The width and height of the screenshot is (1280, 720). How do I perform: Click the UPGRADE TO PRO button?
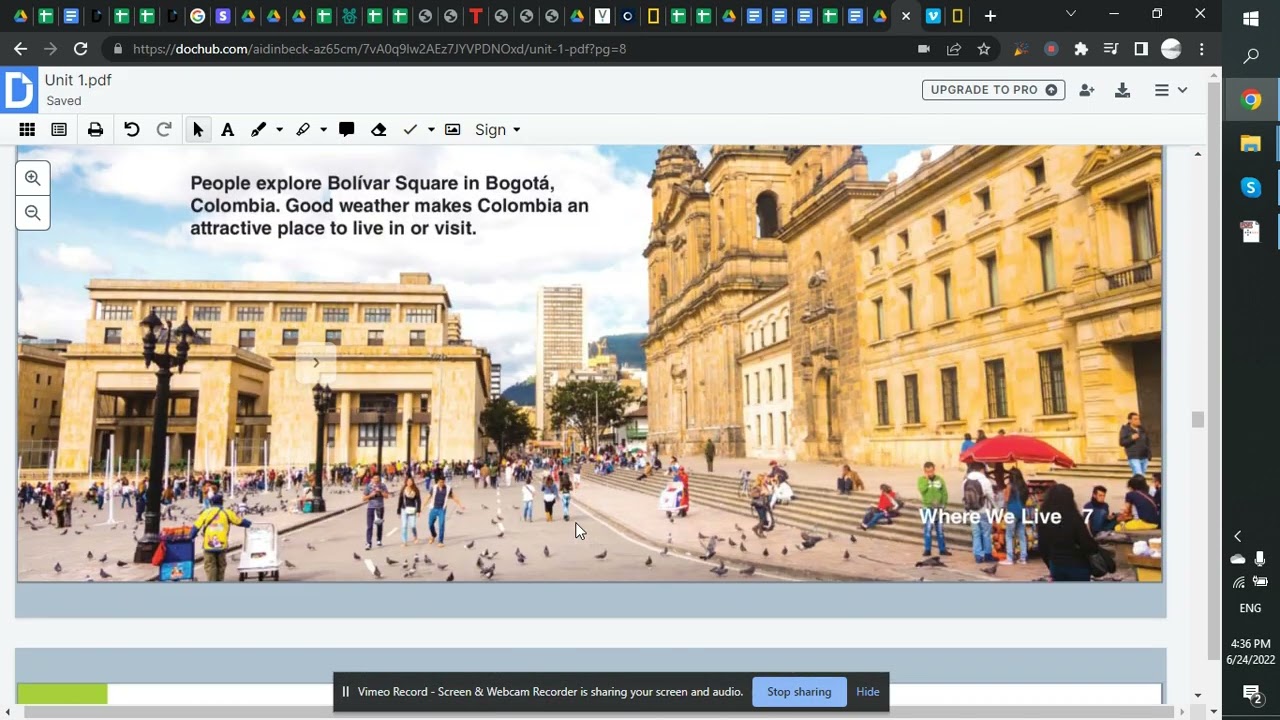click(x=993, y=90)
